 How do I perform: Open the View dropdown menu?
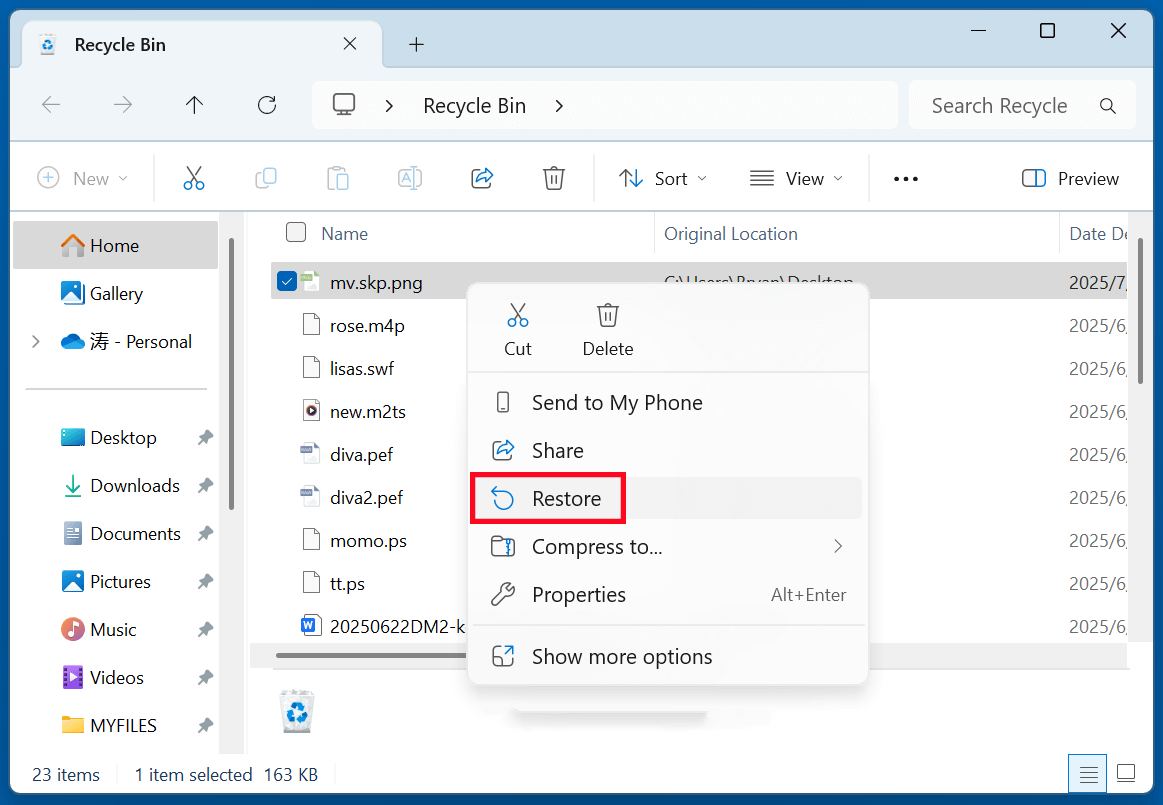797,178
